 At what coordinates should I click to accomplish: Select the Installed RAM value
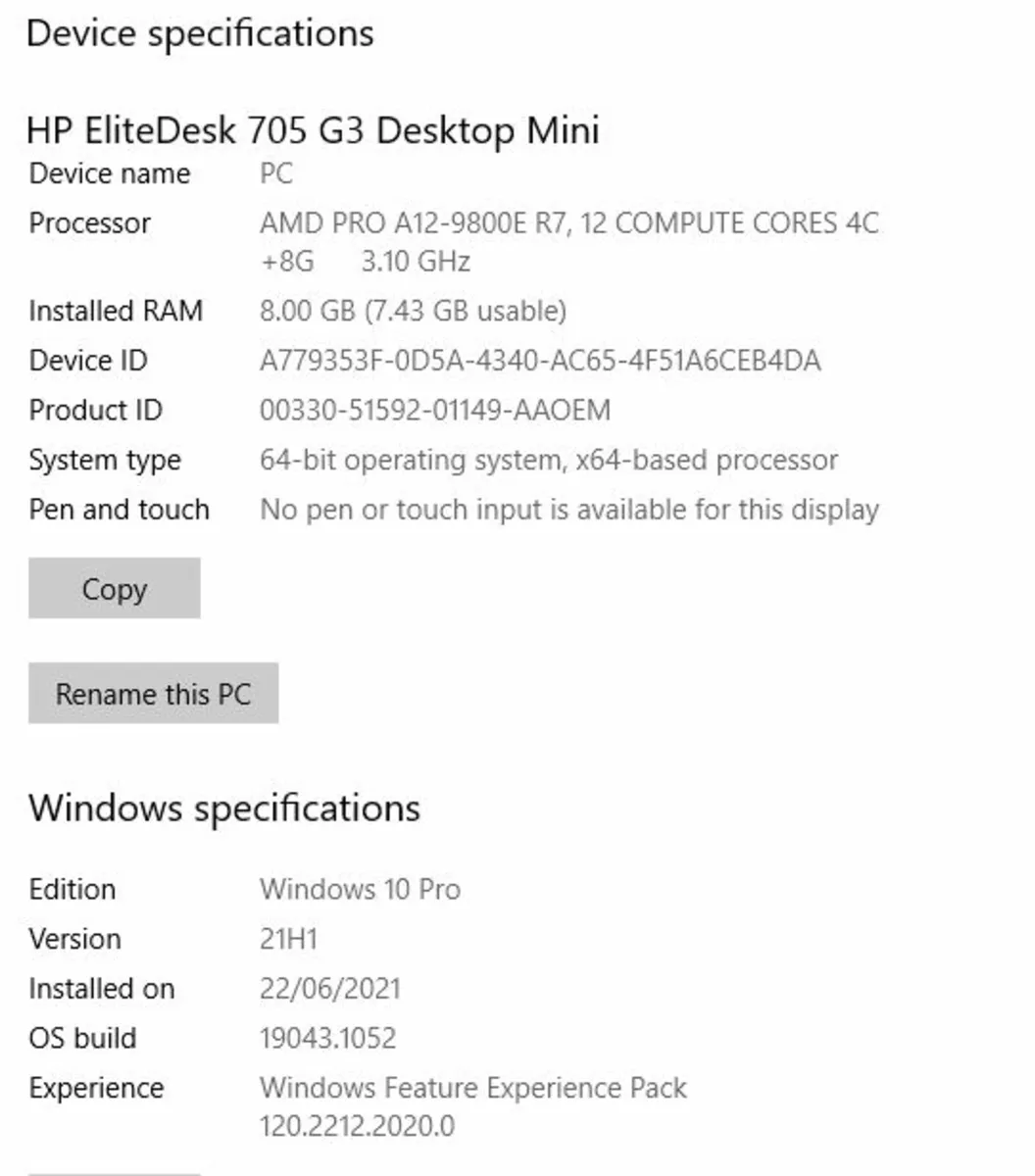click(x=413, y=311)
